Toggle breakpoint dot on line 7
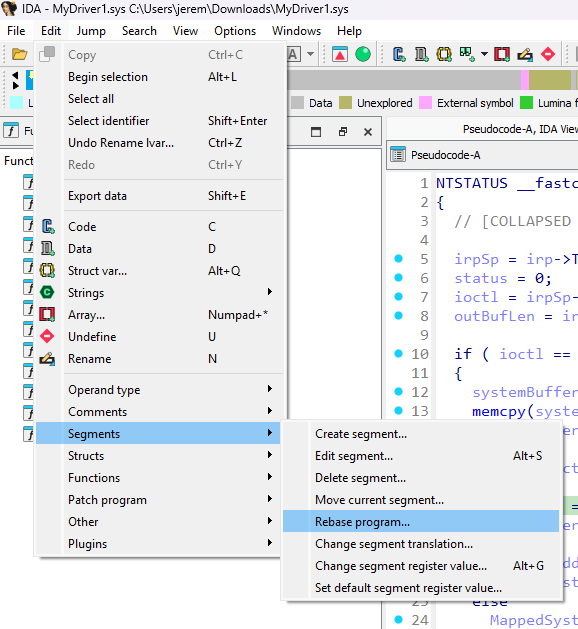578x629 pixels. pos(398,296)
